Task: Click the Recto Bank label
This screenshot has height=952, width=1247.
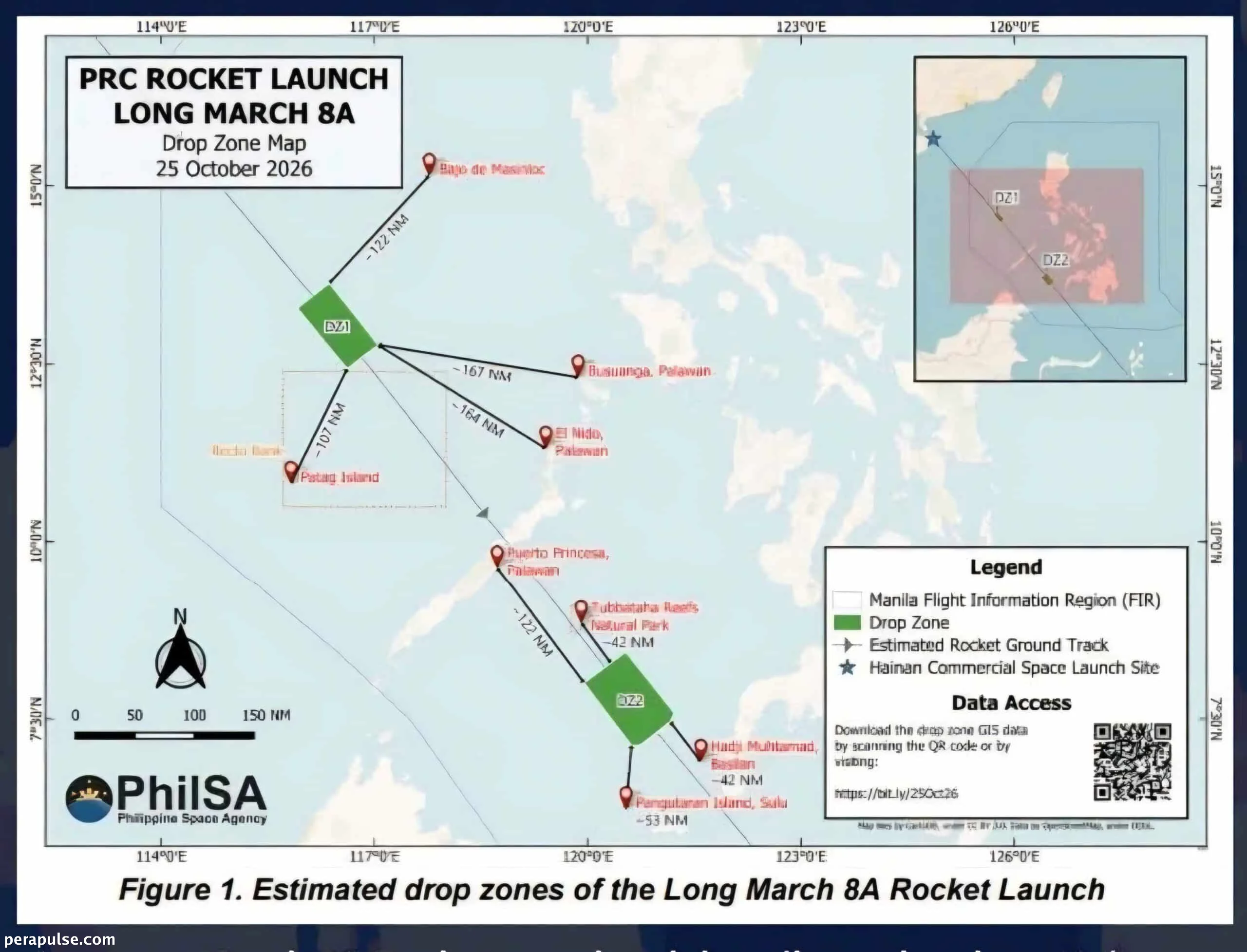Action: [x=246, y=451]
